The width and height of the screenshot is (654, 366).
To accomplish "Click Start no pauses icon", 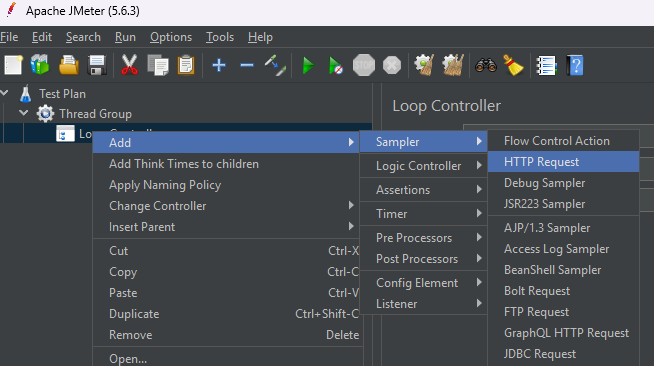I will 336,65.
